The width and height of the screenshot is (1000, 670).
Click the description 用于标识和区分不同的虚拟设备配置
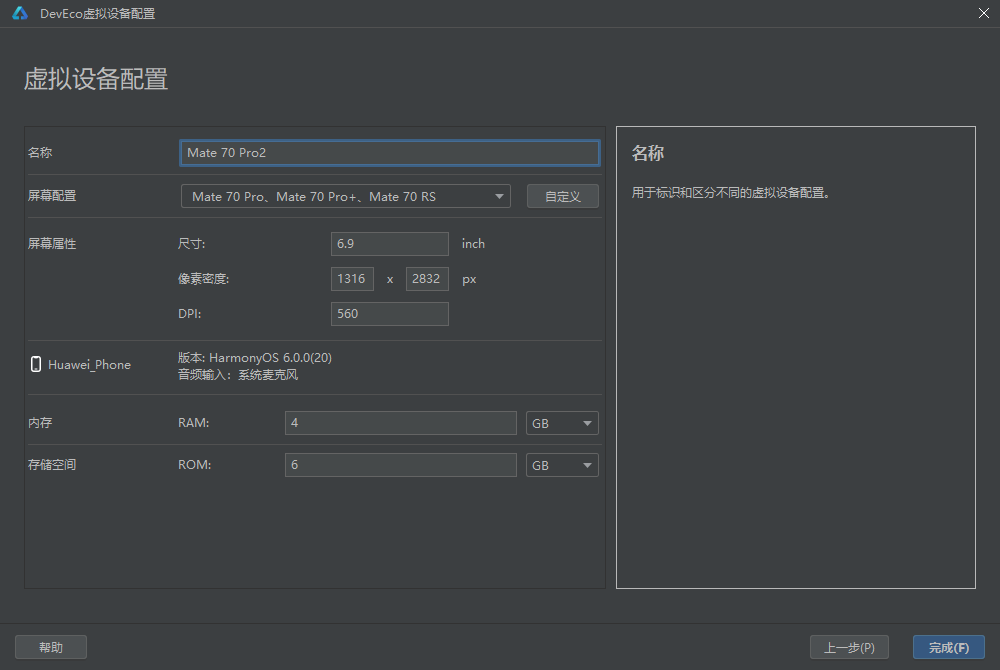[731, 193]
